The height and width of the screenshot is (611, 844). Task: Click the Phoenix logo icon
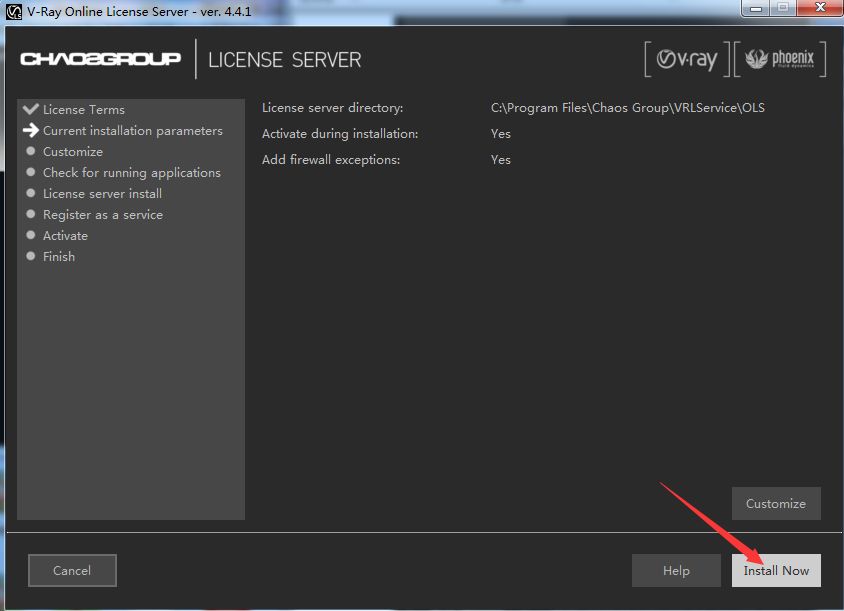point(780,59)
